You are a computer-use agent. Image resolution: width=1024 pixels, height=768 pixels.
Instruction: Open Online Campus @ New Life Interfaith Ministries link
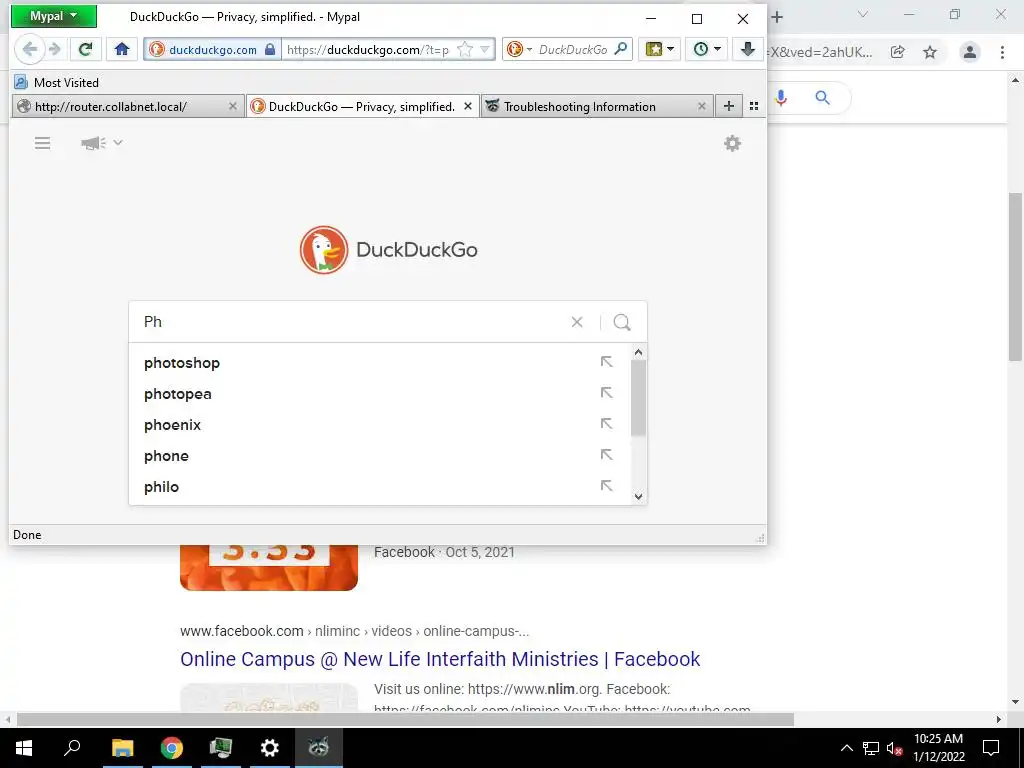click(x=440, y=659)
